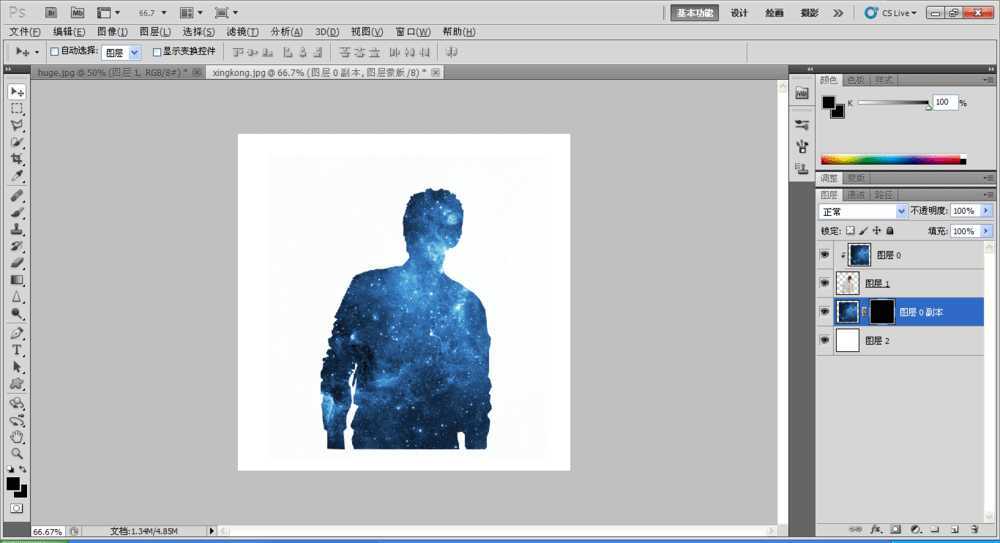Enable the 显示变换控件 checkbox
This screenshot has height=543, width=1000.
[157, 51]
